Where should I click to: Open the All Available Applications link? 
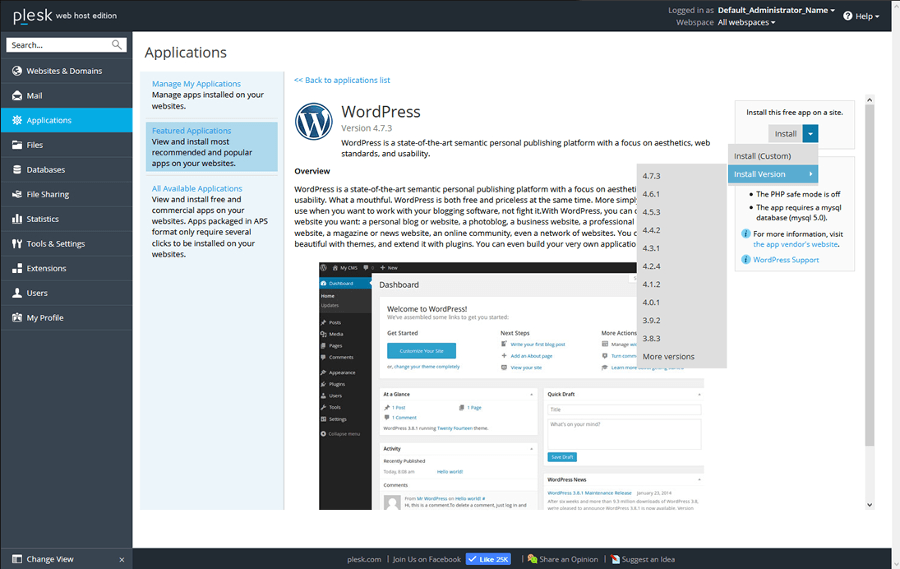pos(197,188)
